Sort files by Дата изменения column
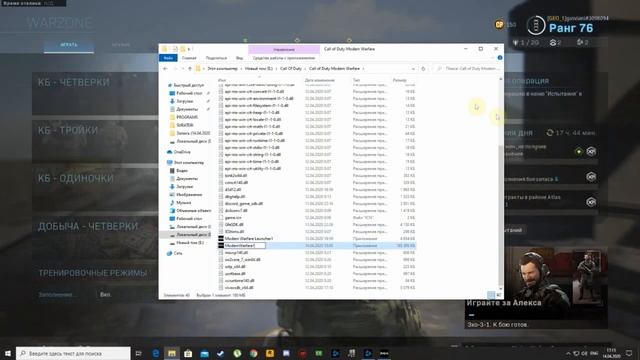The width and height of the screenshot is (640, 360). click(320, 80)
